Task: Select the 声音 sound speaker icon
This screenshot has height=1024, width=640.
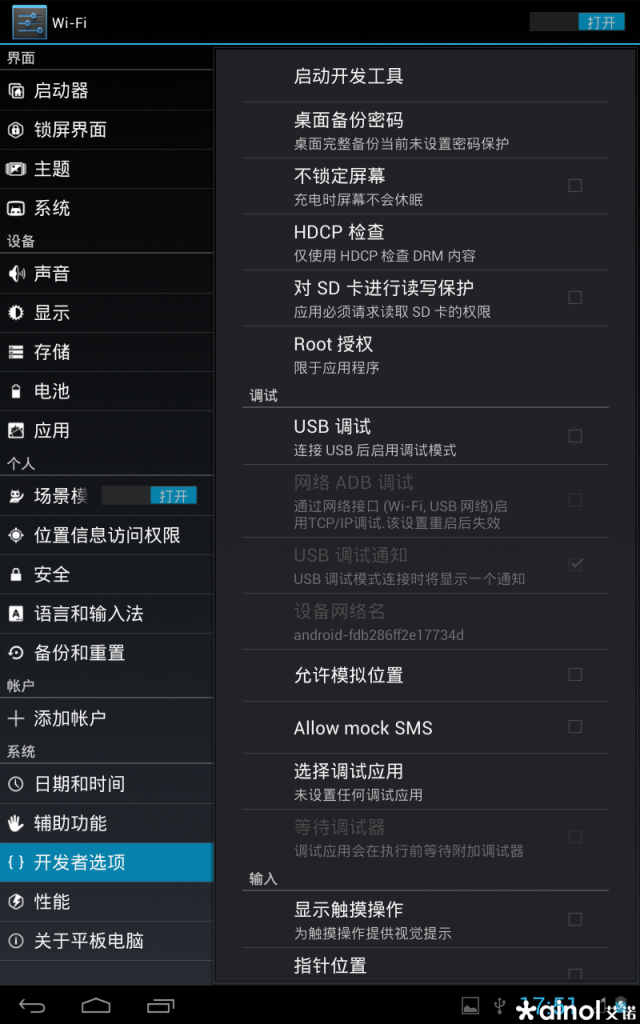Action: 16,274
